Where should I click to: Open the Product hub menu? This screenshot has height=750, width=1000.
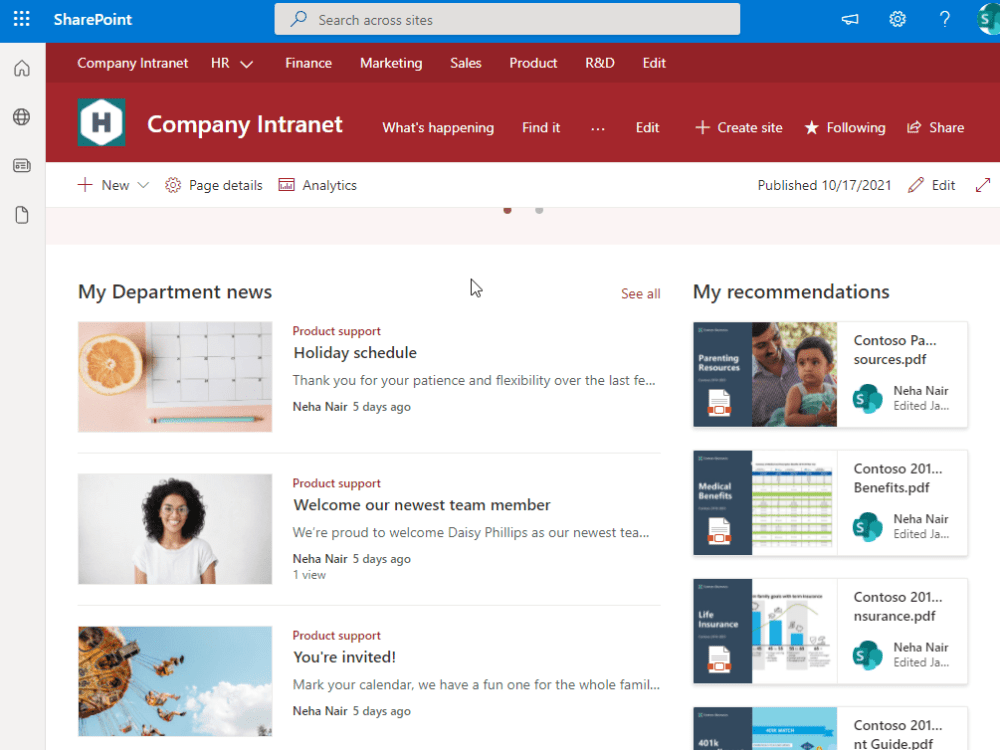pos(533,63)
